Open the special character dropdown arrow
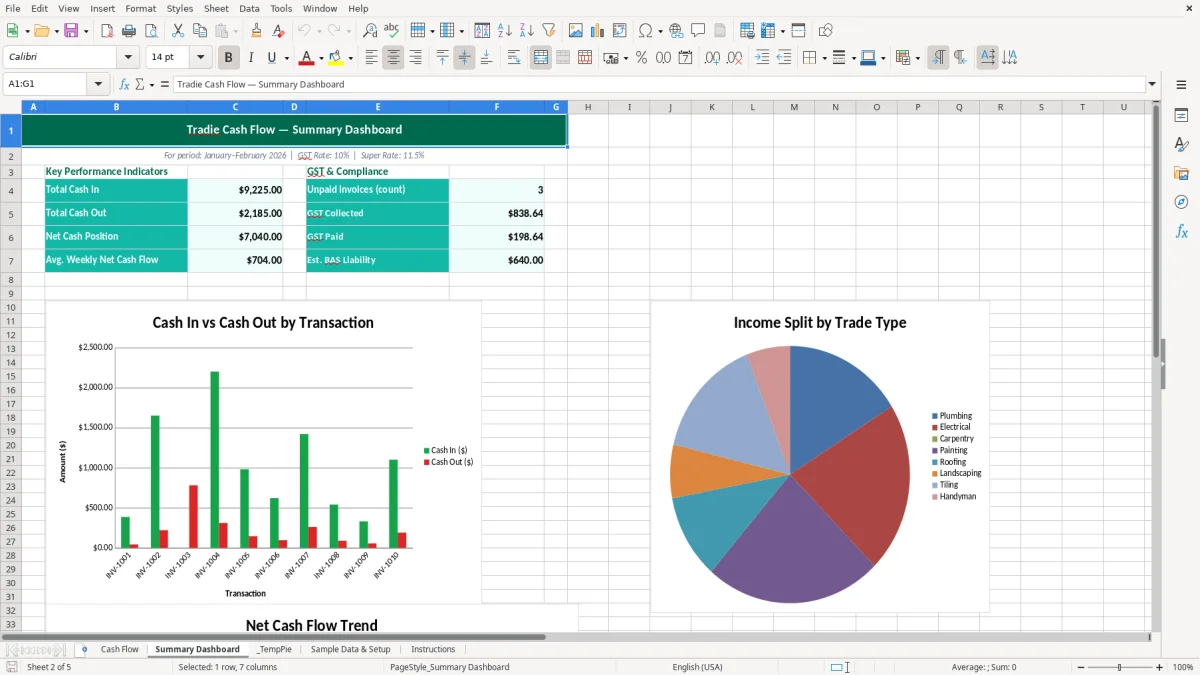This screenshot has width=1200, height=675. pos(660,31)
